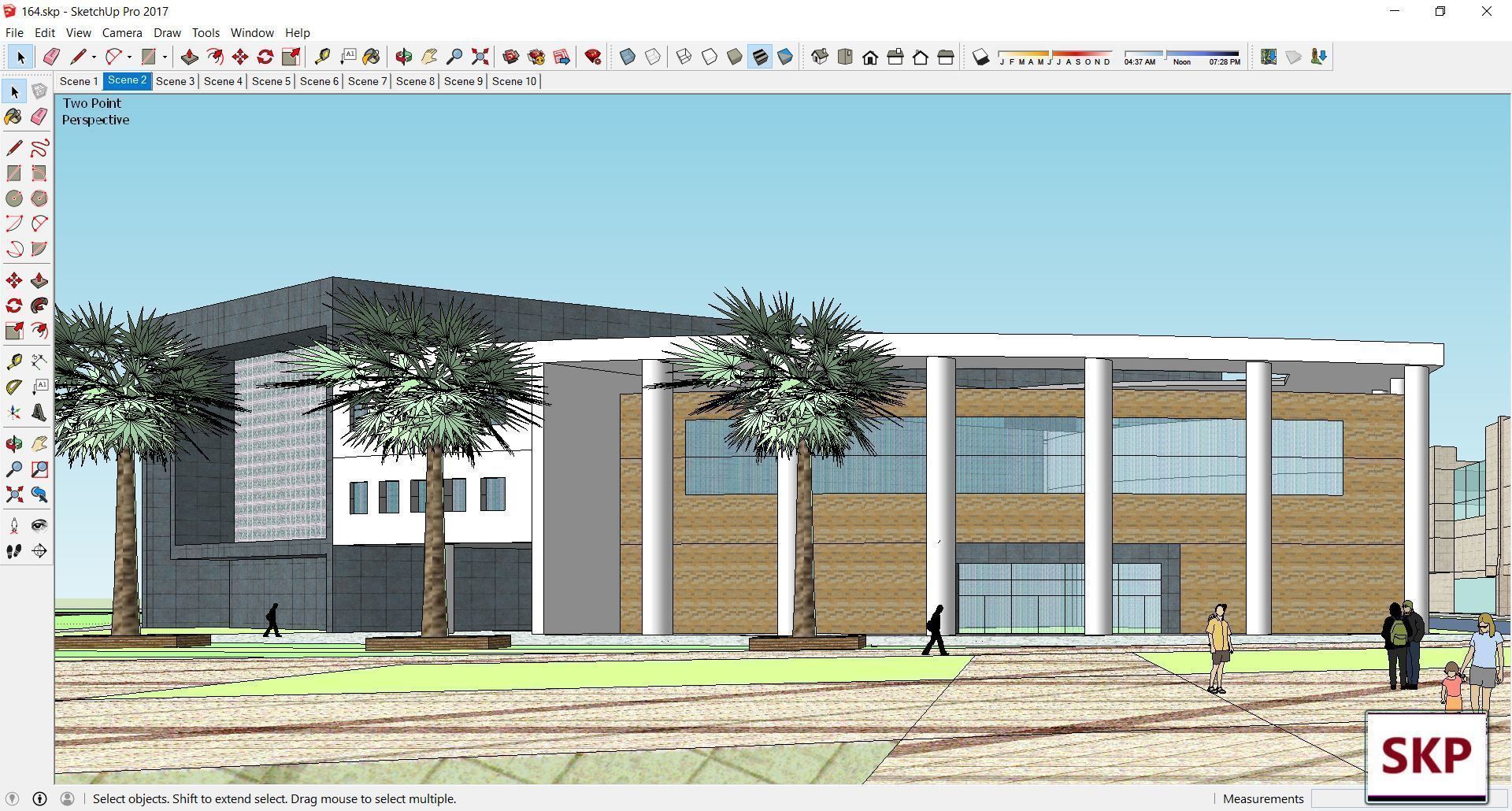
Task: Activate the Position Camera tool
Action: click(14, 526)
